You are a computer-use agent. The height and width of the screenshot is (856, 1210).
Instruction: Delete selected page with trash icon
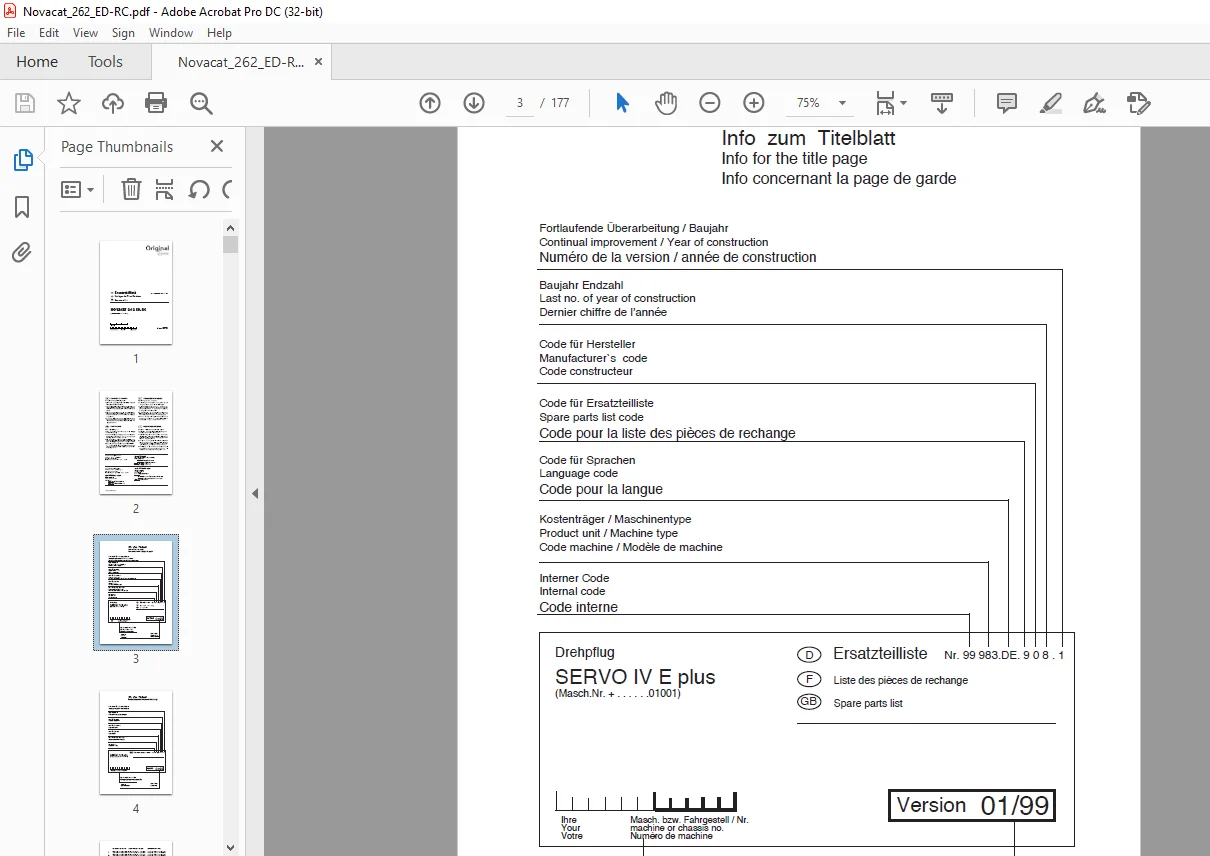pyautogui.click(x=131, y=189)
